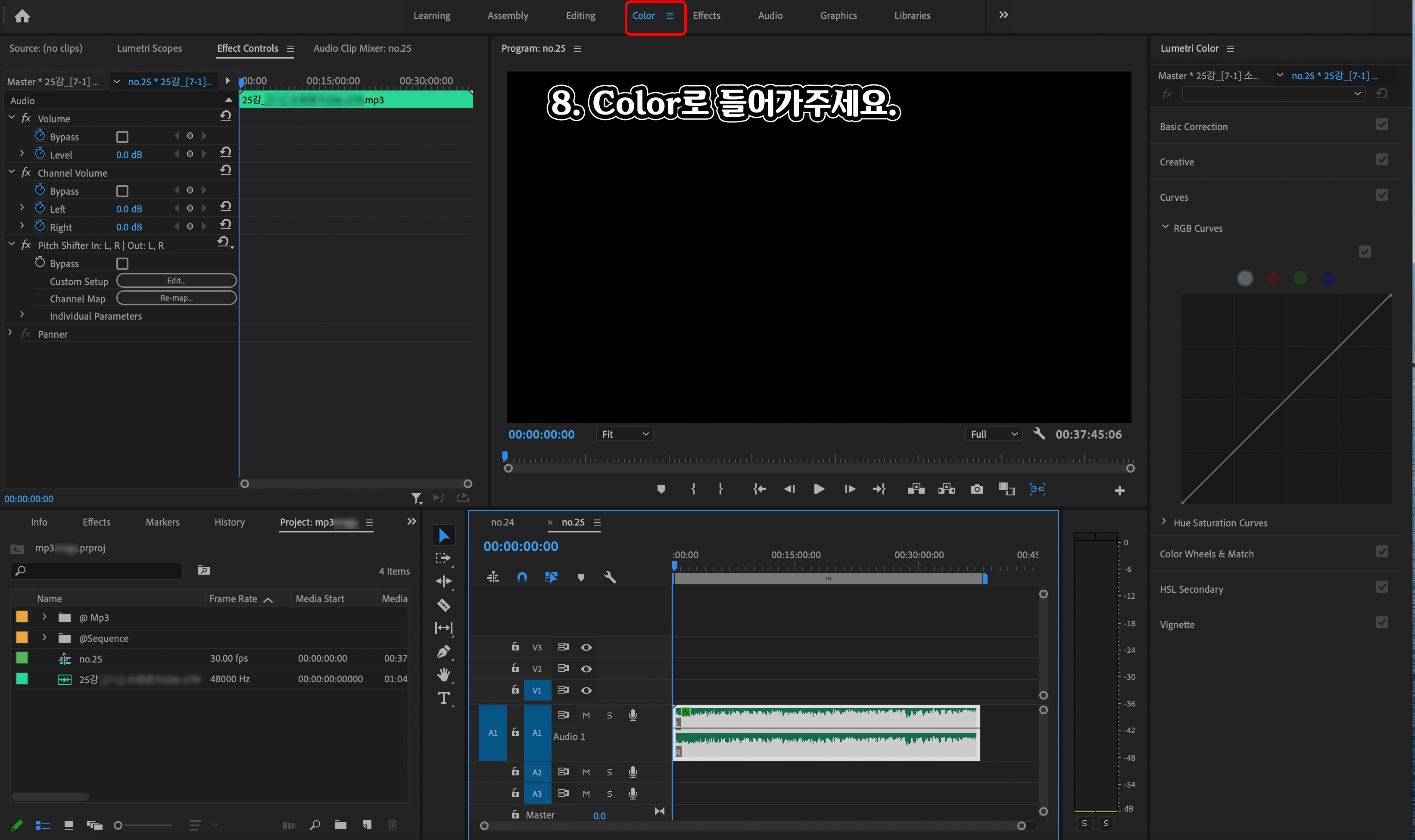Select the Razor tool

tap(444, 604)
